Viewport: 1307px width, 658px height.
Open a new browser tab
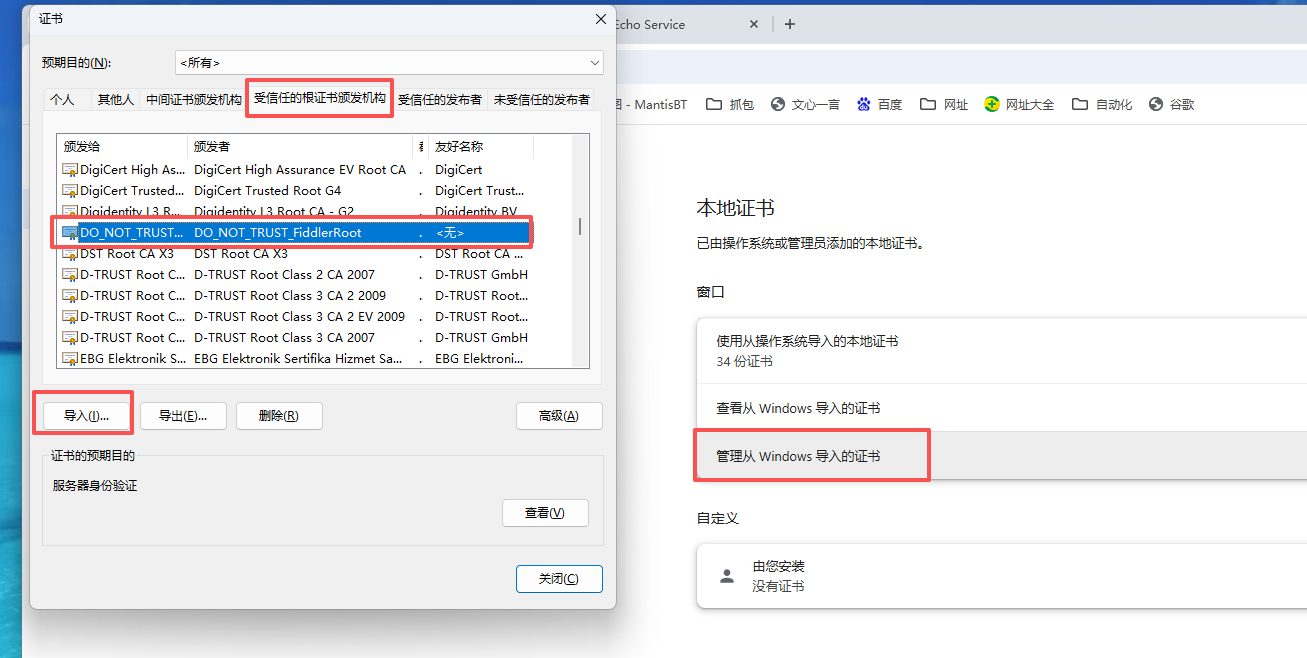[x=790, y=24]
